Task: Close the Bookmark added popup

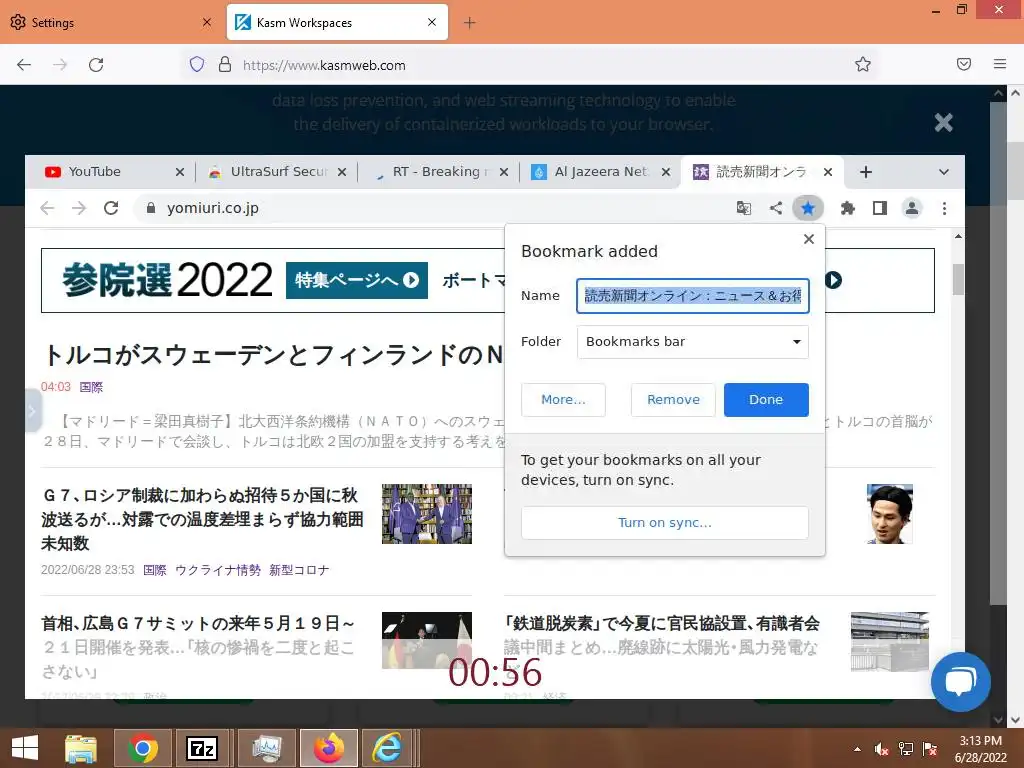Action: pyautogui.click(x=808, y=239)
